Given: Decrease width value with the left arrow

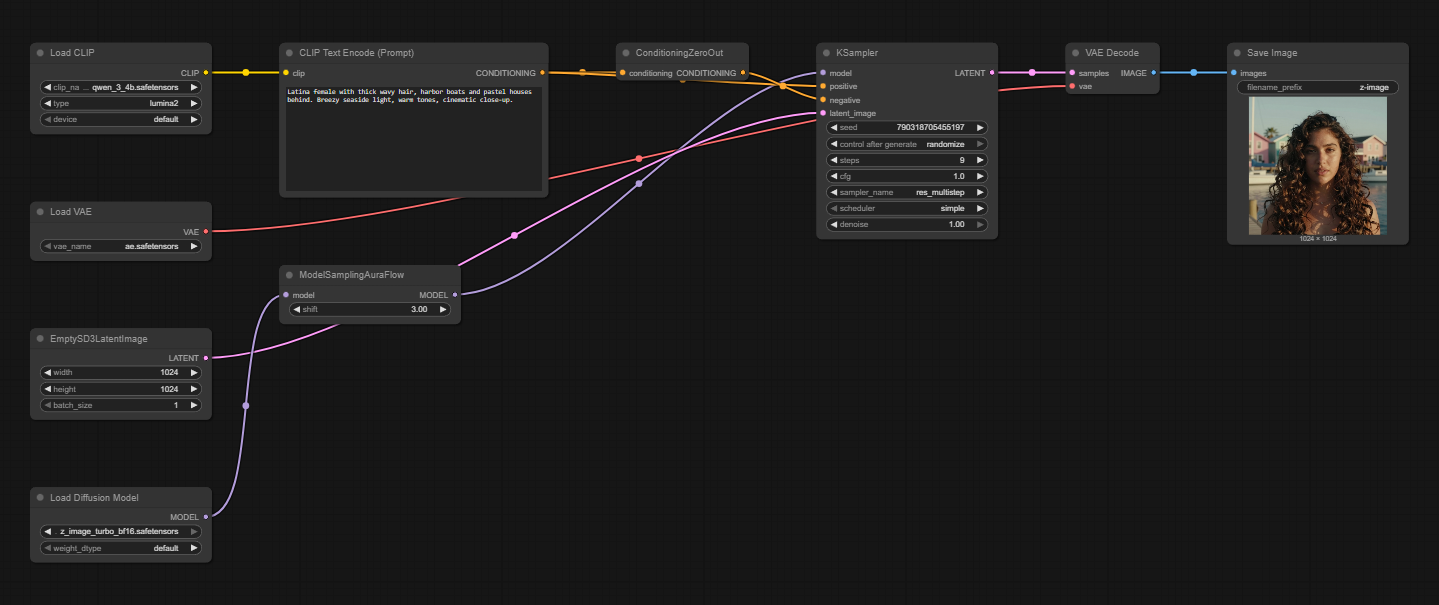Looking at the screenshot, I should point(47,373).
